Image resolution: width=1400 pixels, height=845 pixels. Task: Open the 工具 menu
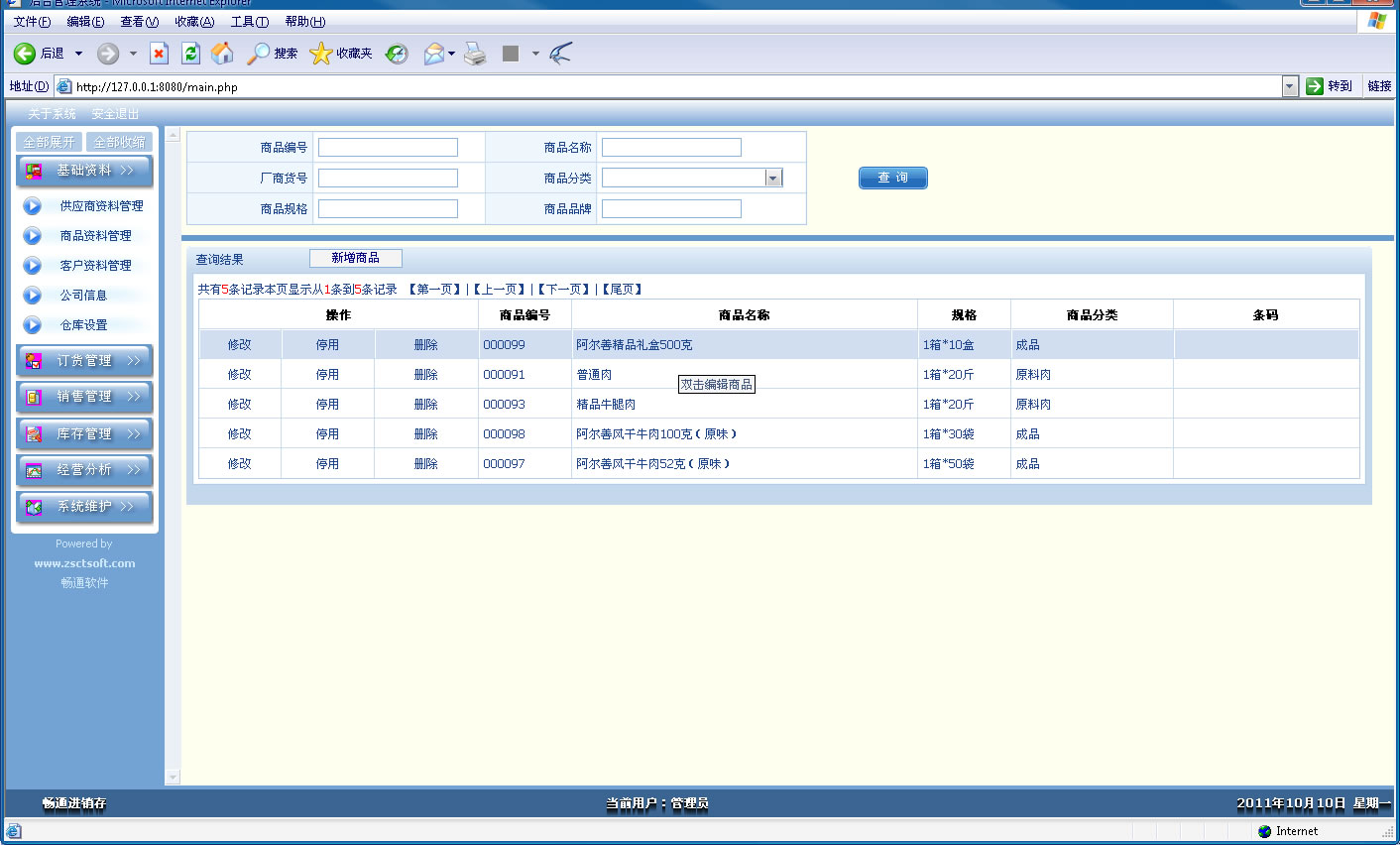[x=249, y=22]
